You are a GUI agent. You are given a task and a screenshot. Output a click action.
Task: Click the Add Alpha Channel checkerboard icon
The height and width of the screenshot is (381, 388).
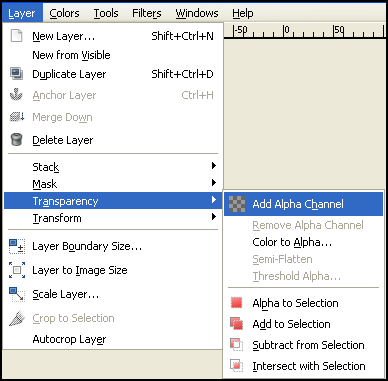[x=237, y=204]
